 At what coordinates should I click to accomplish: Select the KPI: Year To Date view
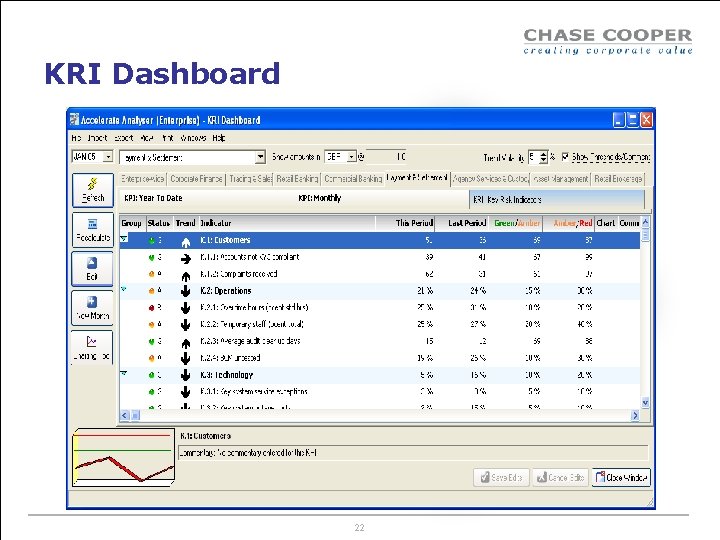[153, 198]
